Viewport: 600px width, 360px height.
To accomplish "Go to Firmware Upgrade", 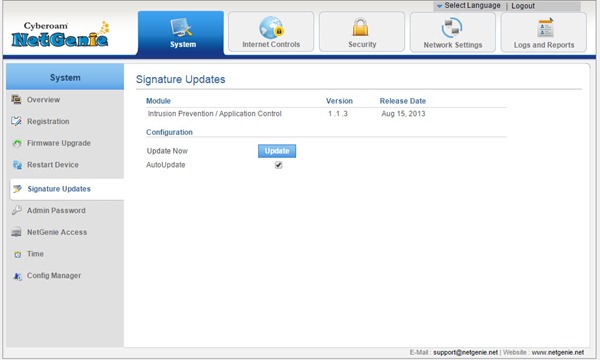I will [x=59, y=143].
